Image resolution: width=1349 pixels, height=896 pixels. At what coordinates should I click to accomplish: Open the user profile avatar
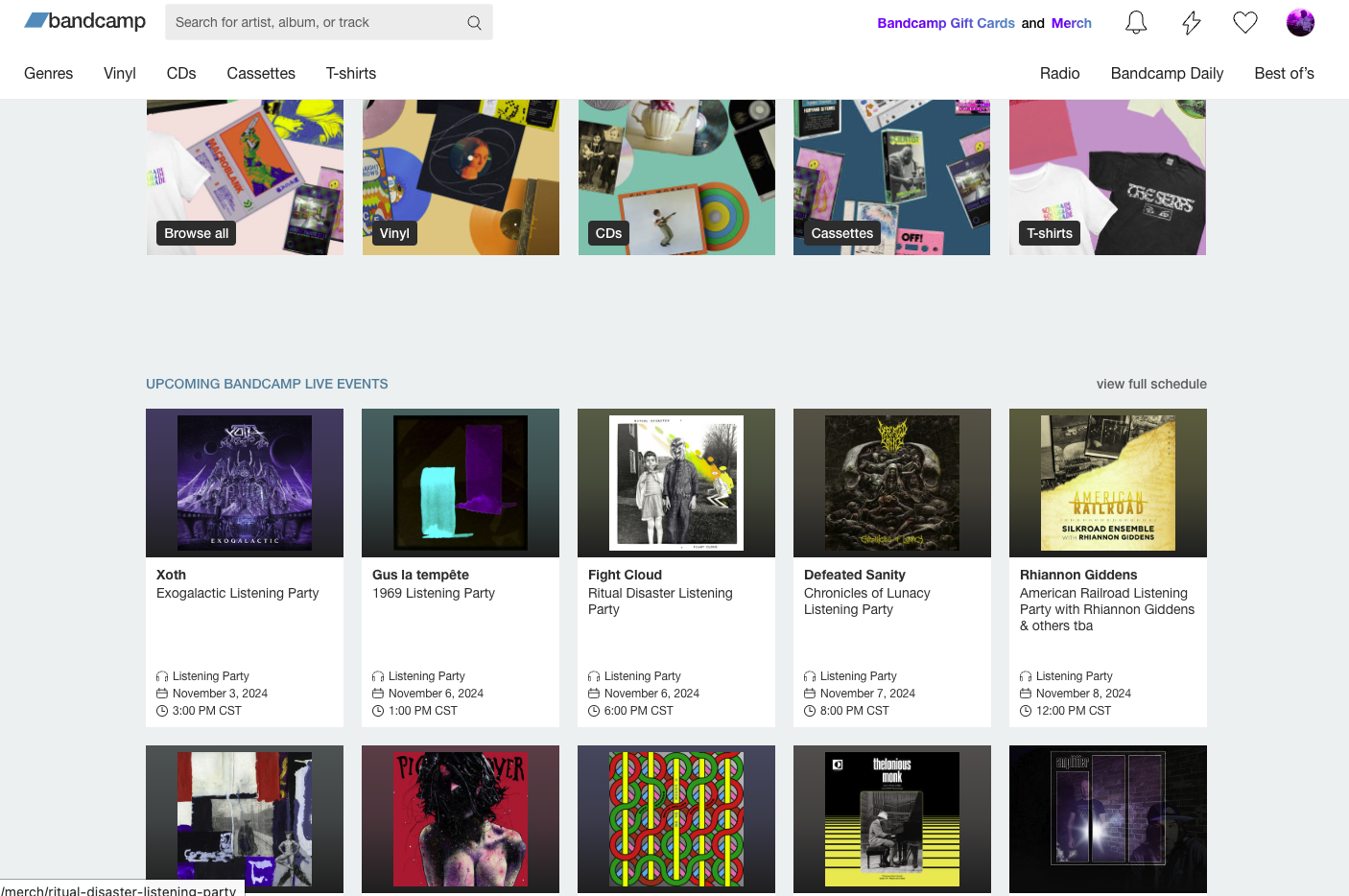click(x=1300, y=23)
